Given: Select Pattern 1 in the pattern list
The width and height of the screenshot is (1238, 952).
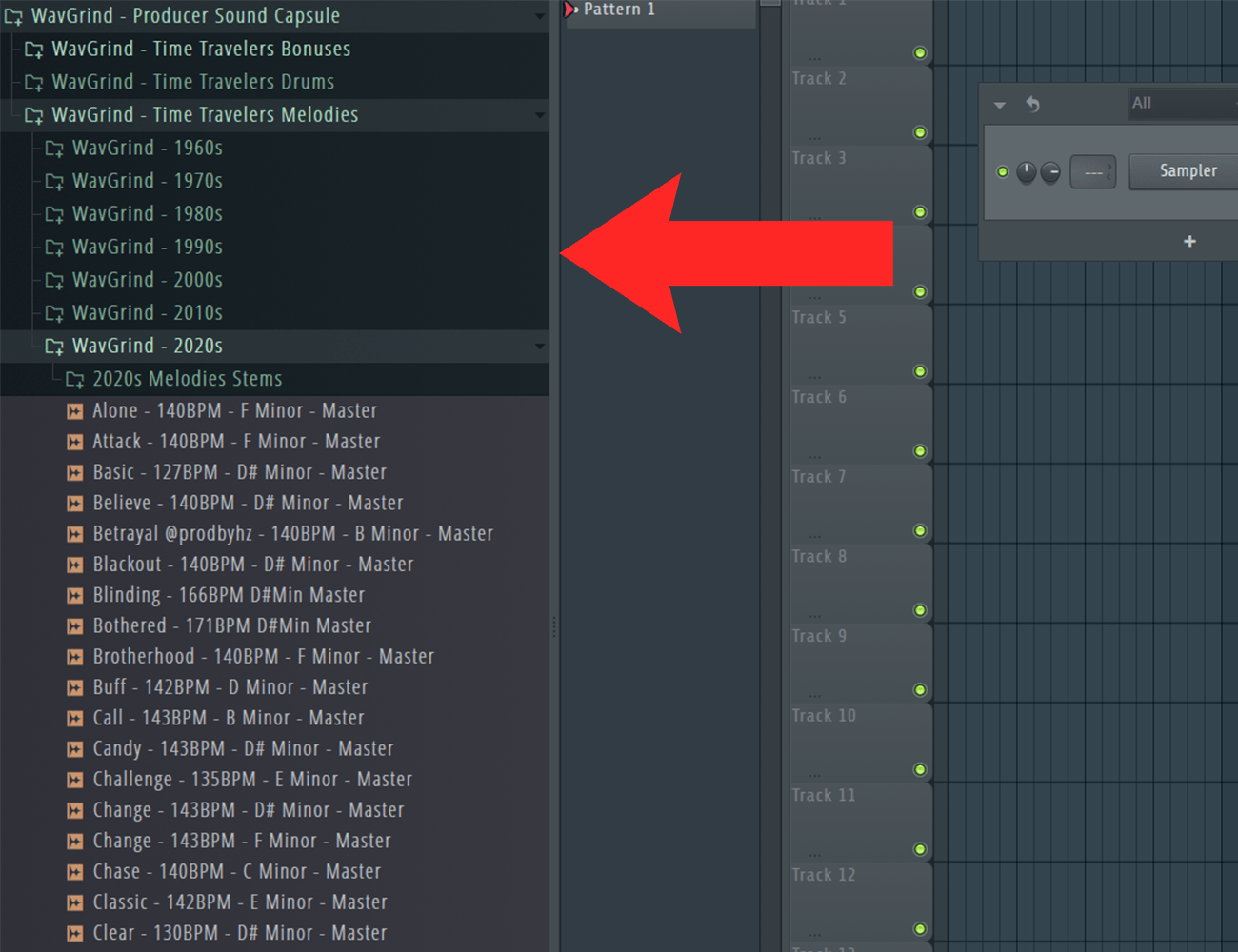Looking at the screenshot, I should (x=661, y=10).
